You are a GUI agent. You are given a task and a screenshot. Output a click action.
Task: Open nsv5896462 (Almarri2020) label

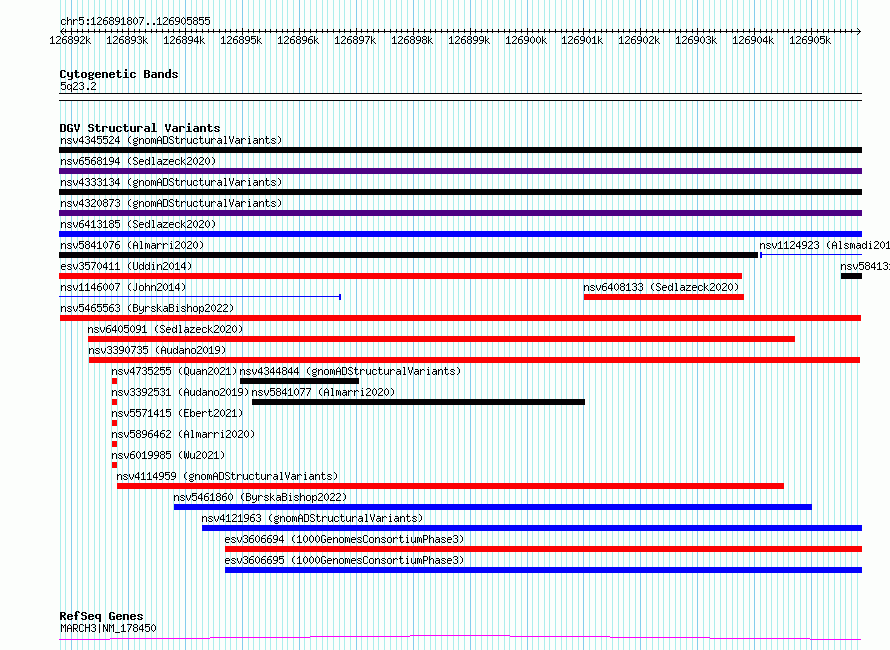pyautogui.click(x=183, y=434)
